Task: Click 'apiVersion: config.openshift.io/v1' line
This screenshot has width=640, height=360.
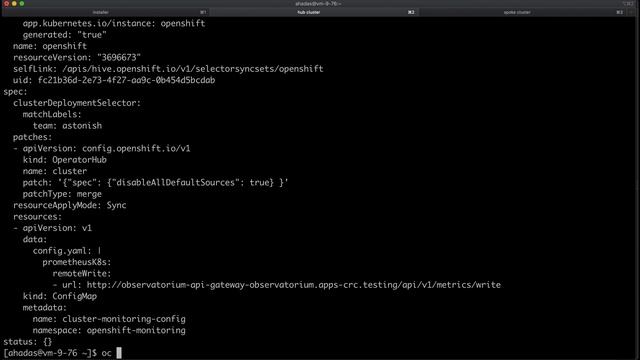Action: [x=106, y=148]
